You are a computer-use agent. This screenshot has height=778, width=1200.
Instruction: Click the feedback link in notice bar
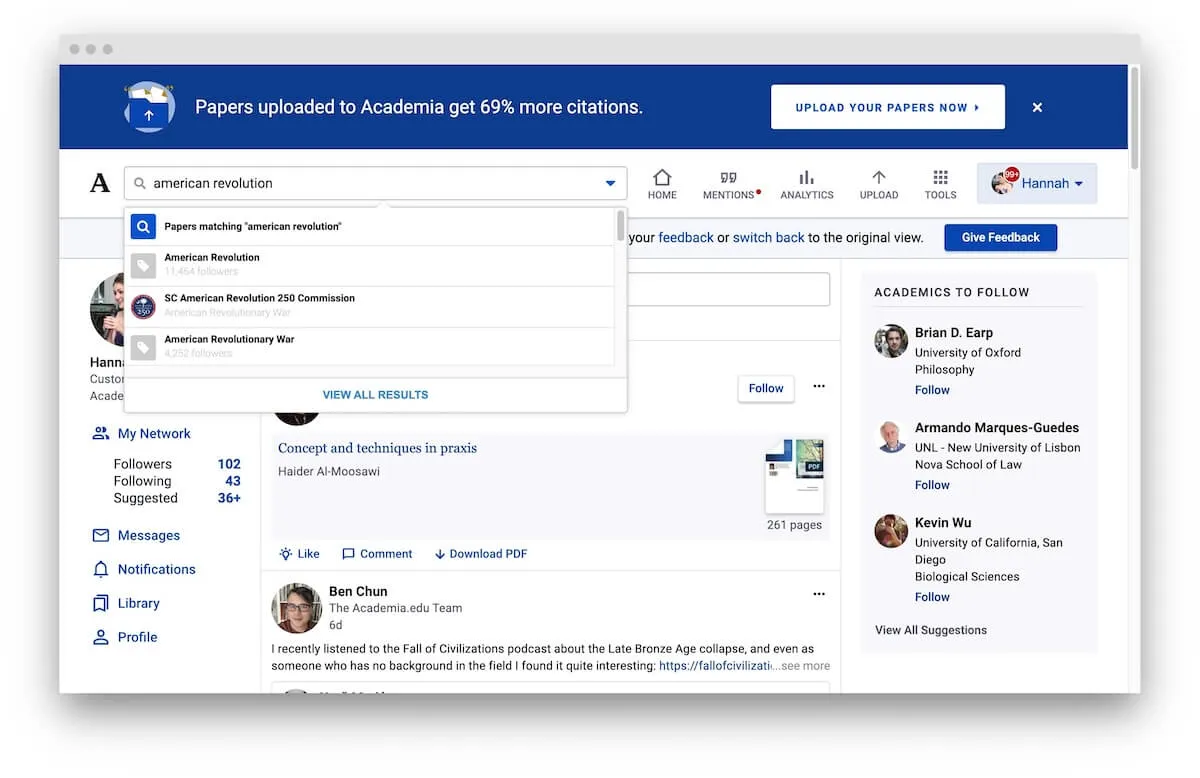click(686, 238)
